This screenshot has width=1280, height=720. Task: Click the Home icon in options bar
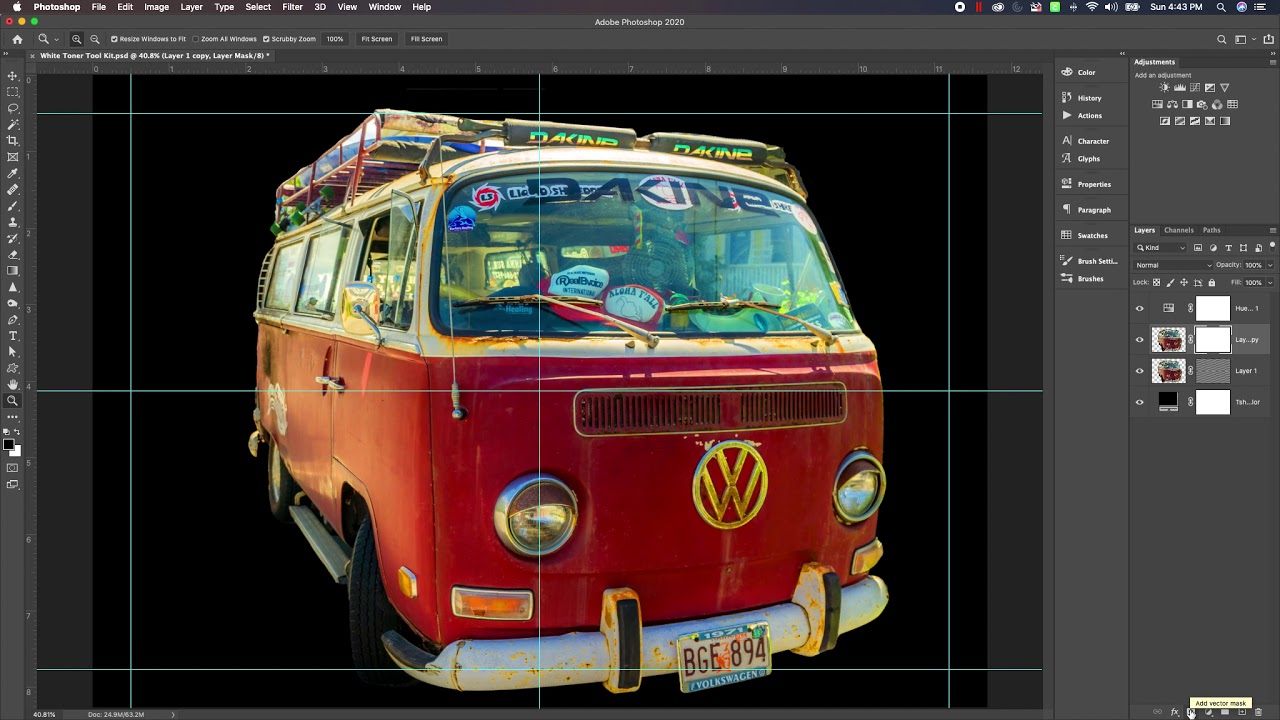coord(17,39)
